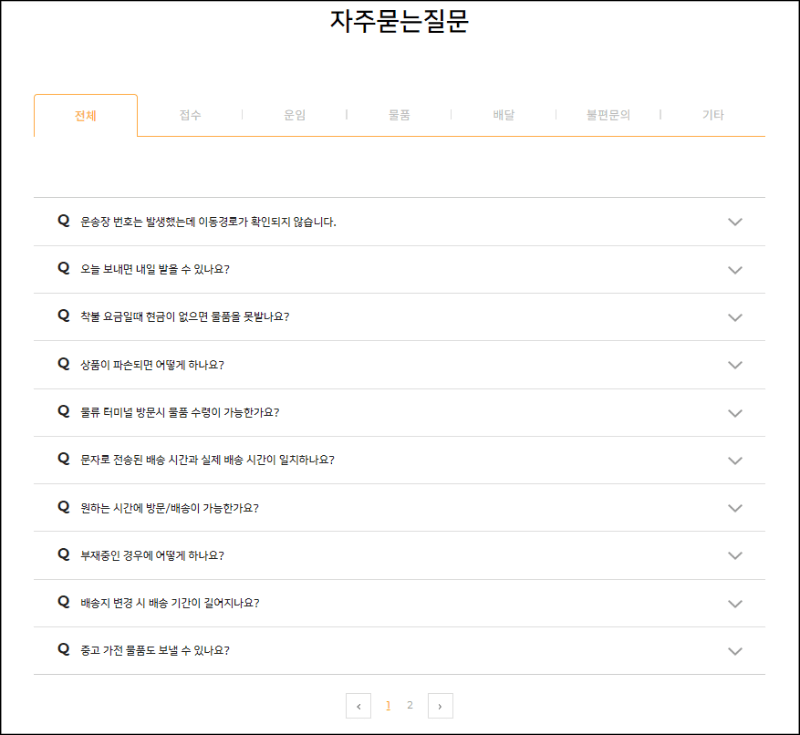This screenshot has height=735, width=800.
Task: Open the 불편문의 tab
Action: click(x=610, y=115)
